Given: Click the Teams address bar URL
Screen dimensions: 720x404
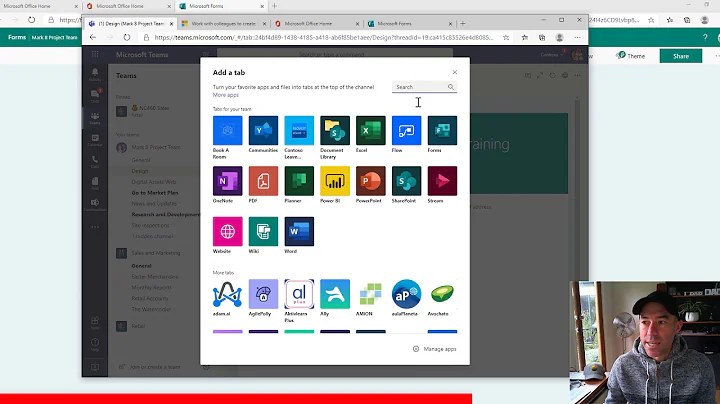Looking at the screenshot, I should [324, 38].
